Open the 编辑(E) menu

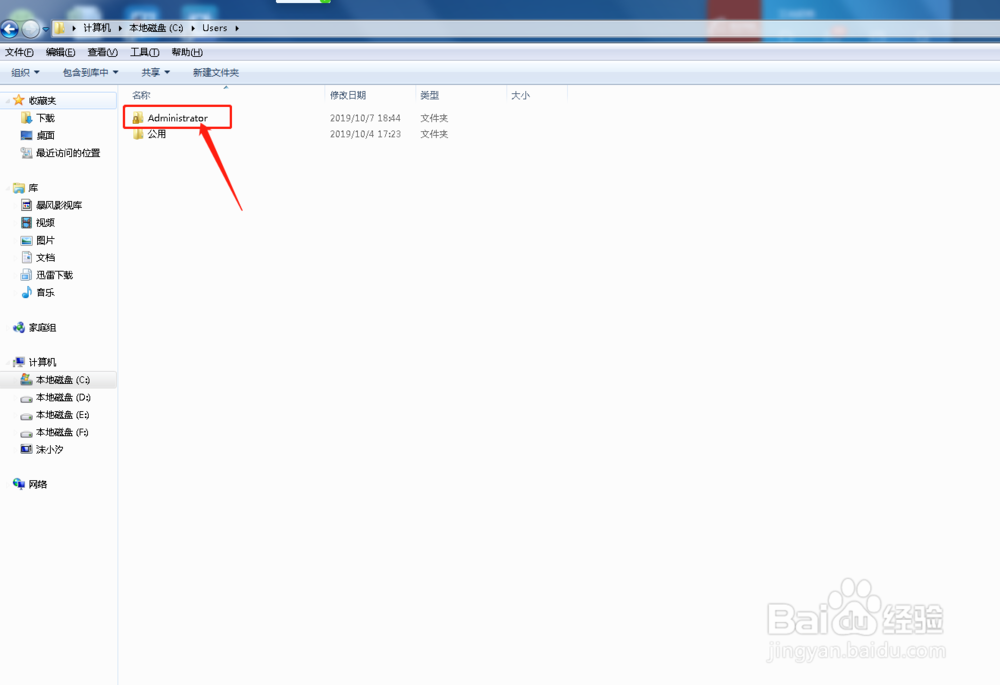pyautogui.click(x=61, y=52)
